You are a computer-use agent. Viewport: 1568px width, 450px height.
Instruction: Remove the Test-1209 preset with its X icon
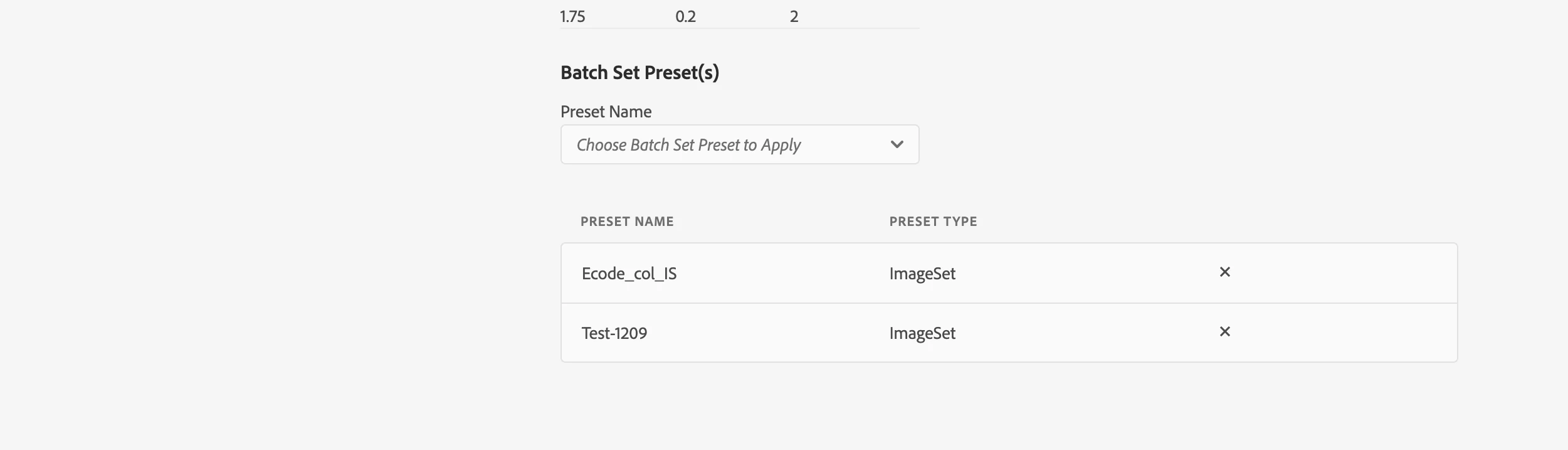tap(1224, 332)
